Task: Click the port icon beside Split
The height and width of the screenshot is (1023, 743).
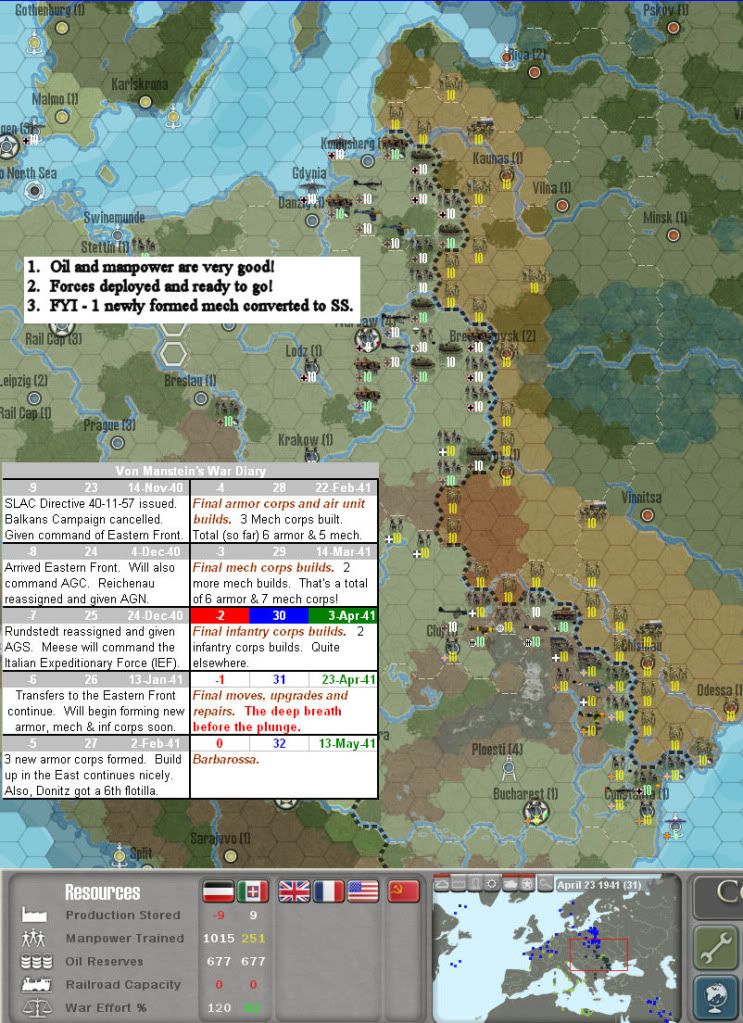Action: [119, 855]
